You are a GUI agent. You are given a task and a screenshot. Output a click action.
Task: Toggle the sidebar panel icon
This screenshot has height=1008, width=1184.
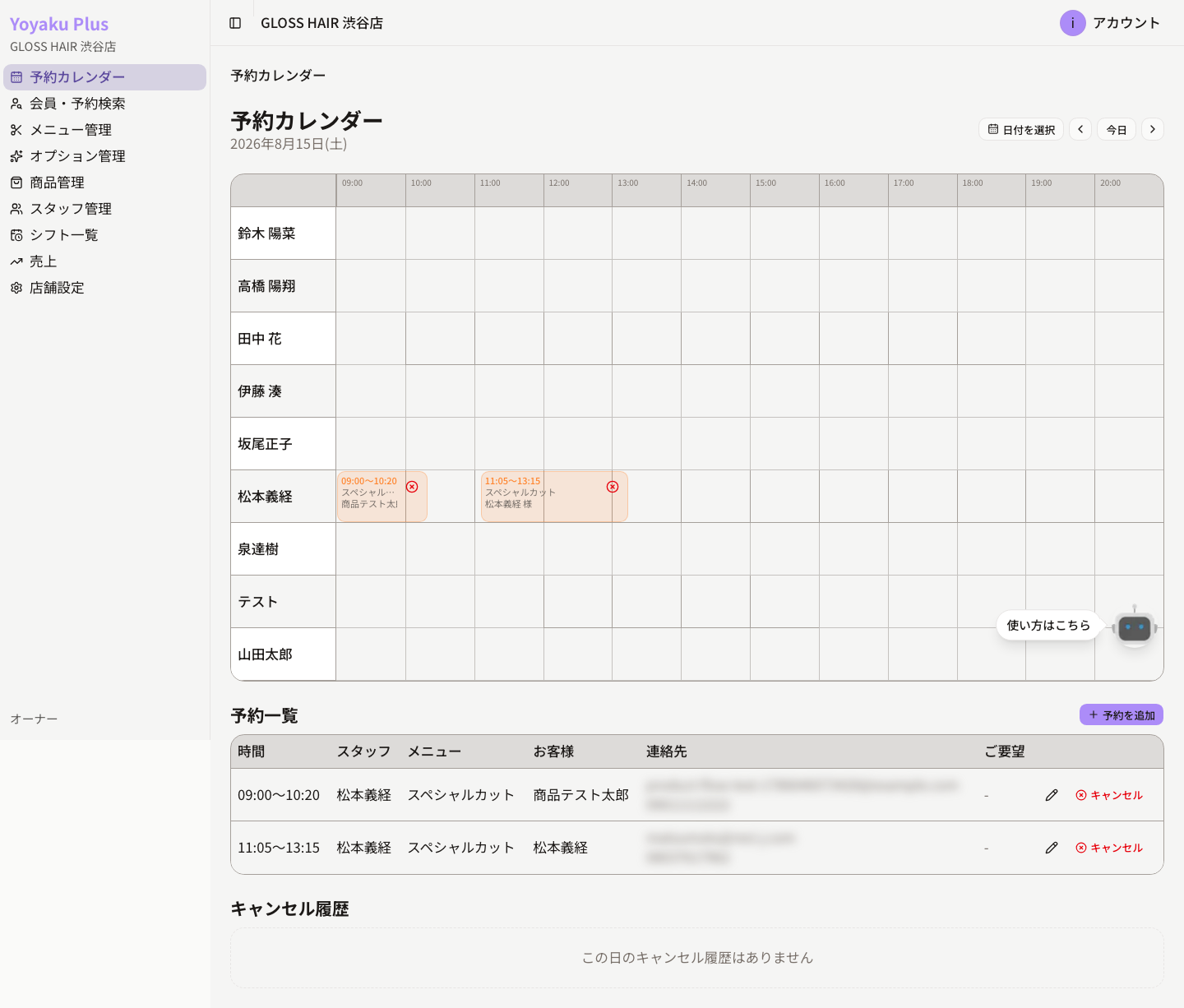coord(235,23)
